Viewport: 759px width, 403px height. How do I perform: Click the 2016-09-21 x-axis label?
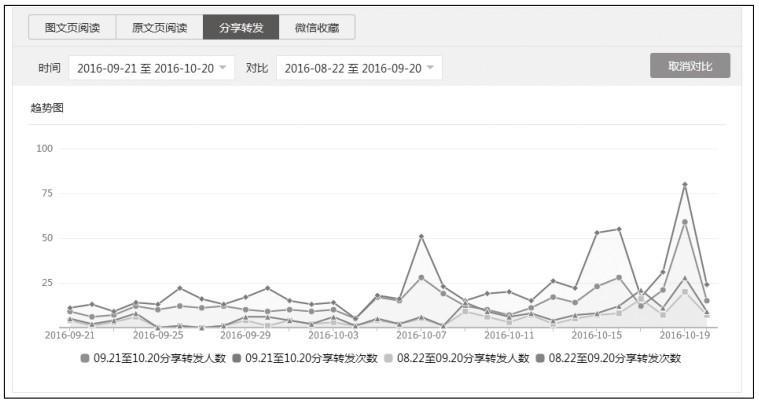tap(70, 335)
